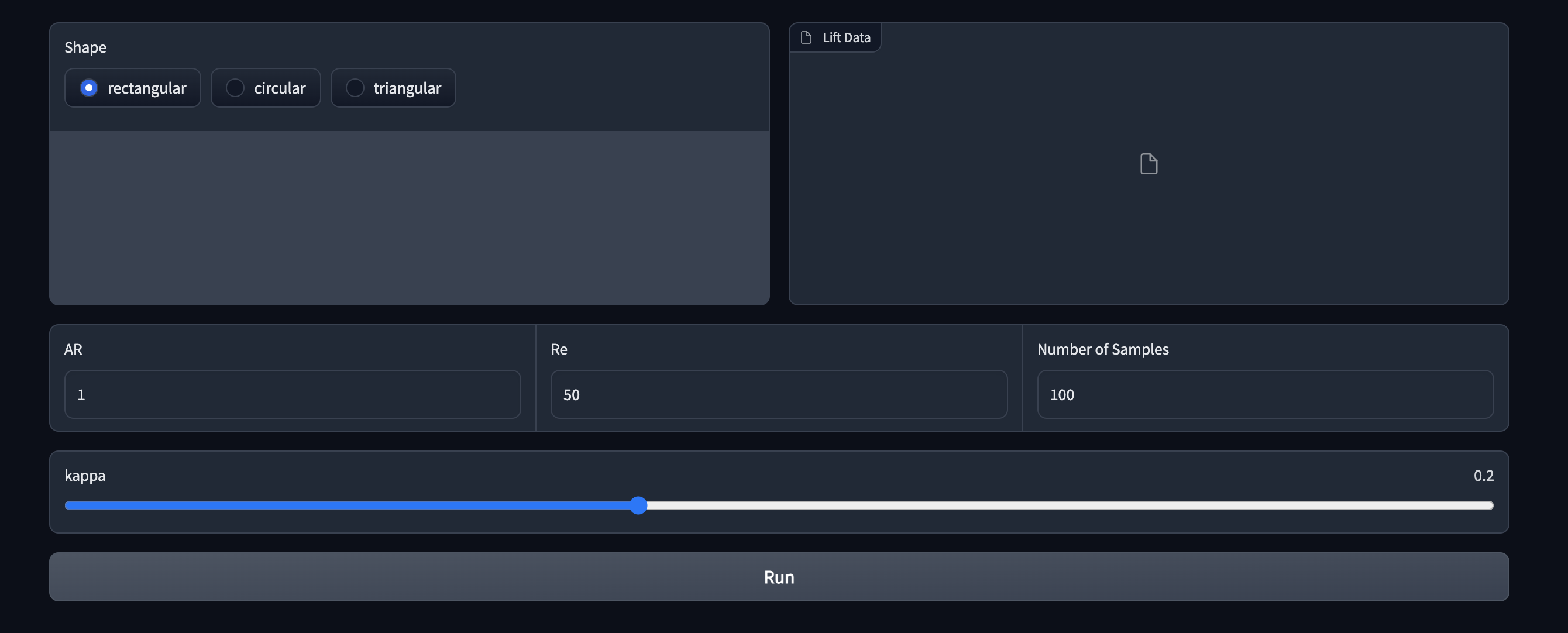This screenshot has height=633, width=1568.
Task: Click the kappa value 0.2 box
Action: click(1483, 476)
